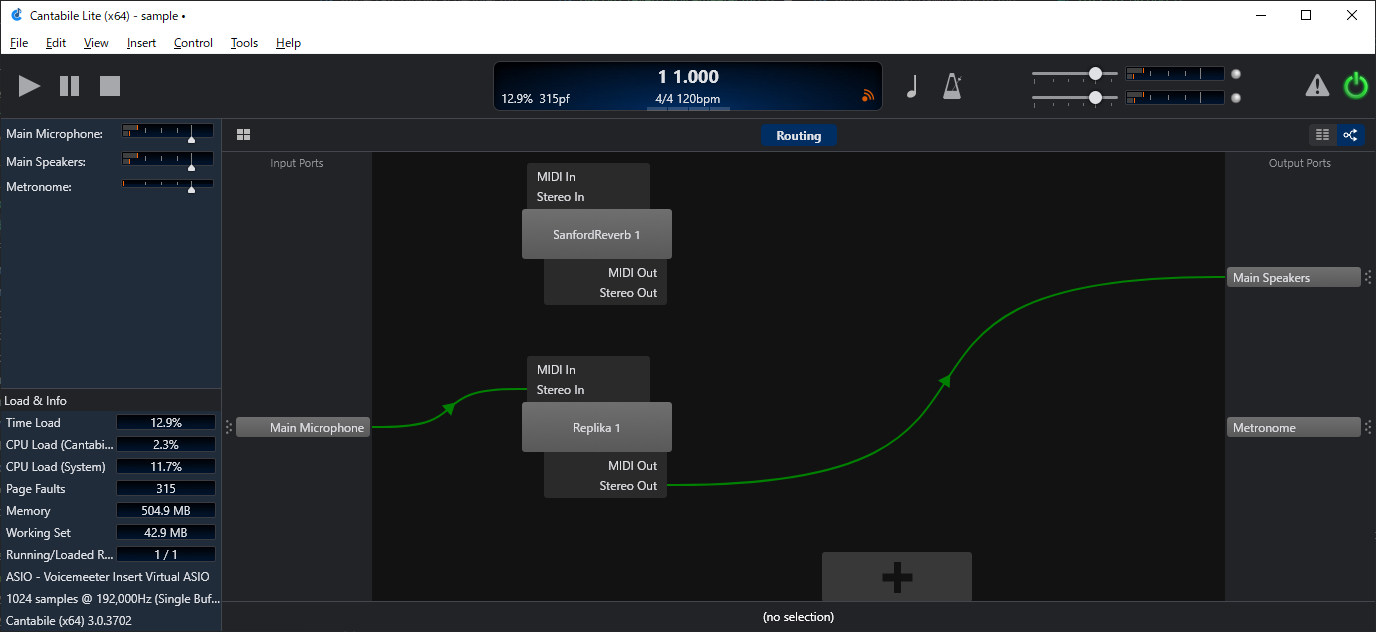Click the Main Speakers output port
The width and height of the screenshot is (1376, 632).
(1292, 278)
